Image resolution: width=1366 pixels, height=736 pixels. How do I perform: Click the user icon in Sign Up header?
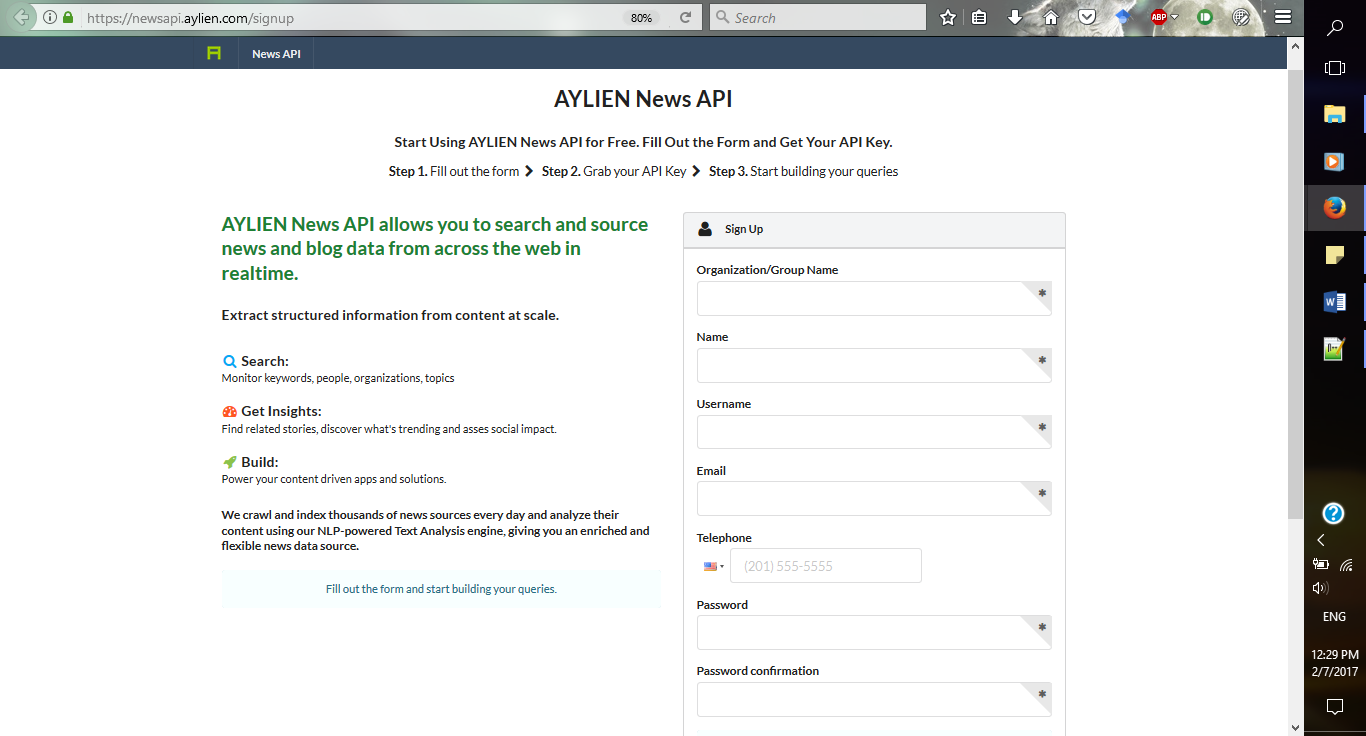706,229
